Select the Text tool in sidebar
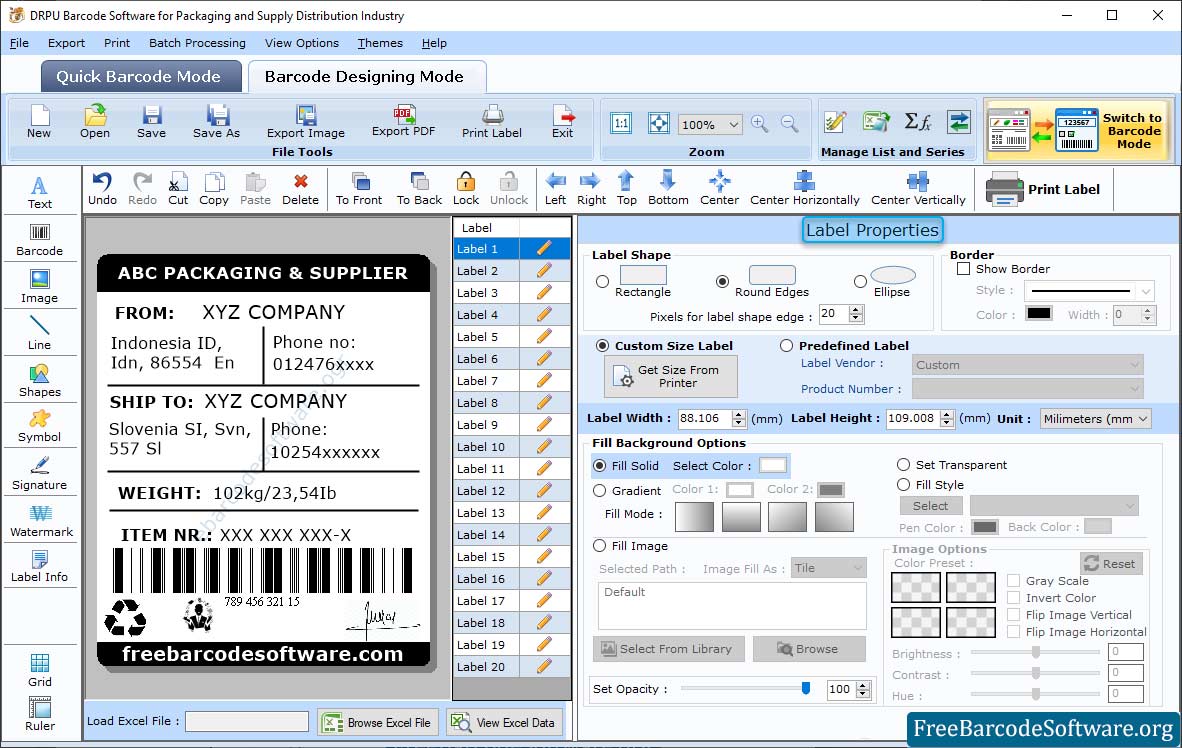This screenshot has width=1182, height=748. coord(39,192)
